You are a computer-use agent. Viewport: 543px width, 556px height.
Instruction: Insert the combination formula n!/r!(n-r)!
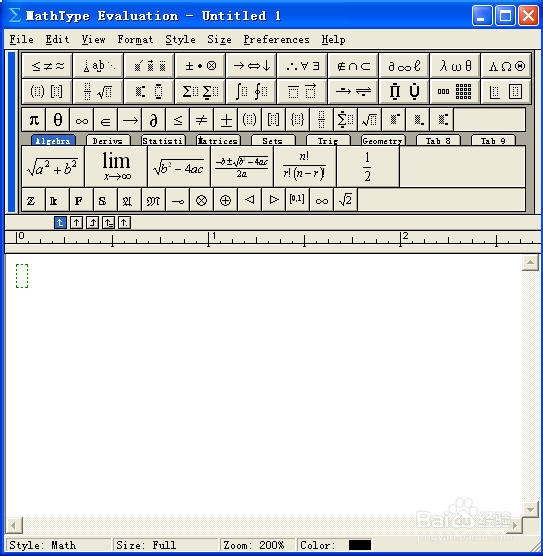point(305,166)
